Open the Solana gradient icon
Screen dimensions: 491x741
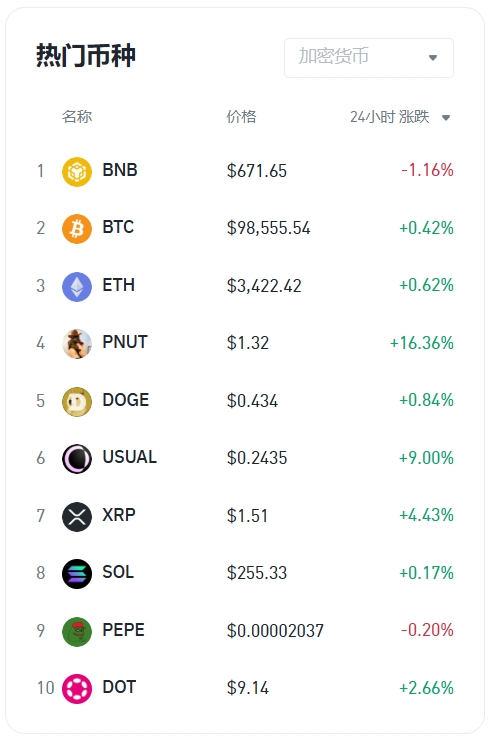[x=77, y=573]
